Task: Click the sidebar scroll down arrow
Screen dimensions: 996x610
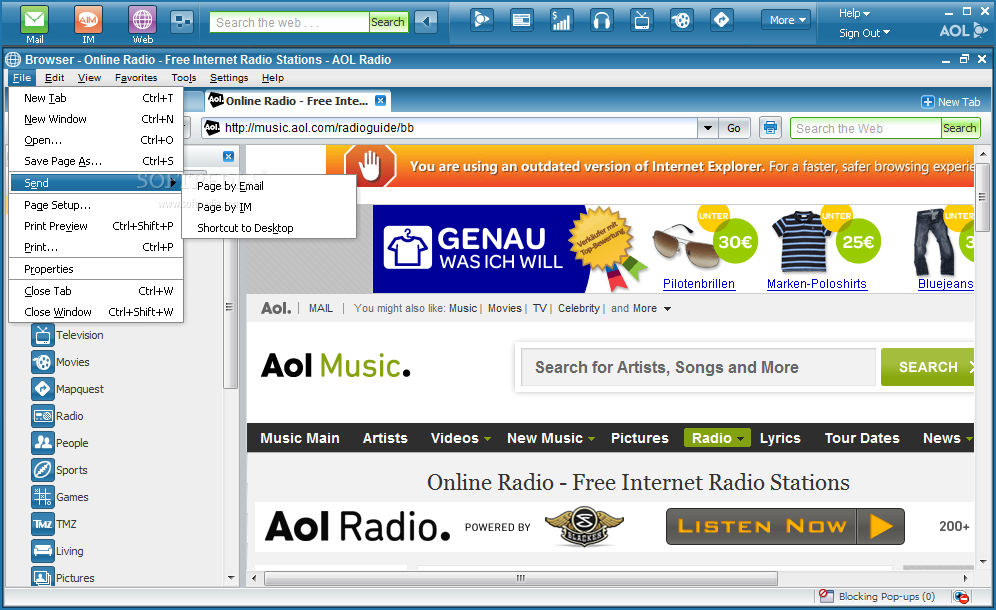Action: pyautogui.click(x=231, y=578)
